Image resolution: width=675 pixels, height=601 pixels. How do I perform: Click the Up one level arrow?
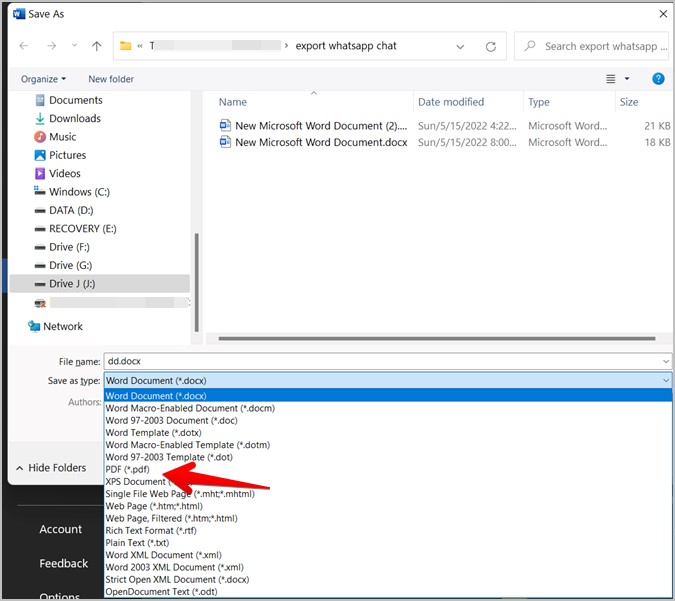click(96, 46)
